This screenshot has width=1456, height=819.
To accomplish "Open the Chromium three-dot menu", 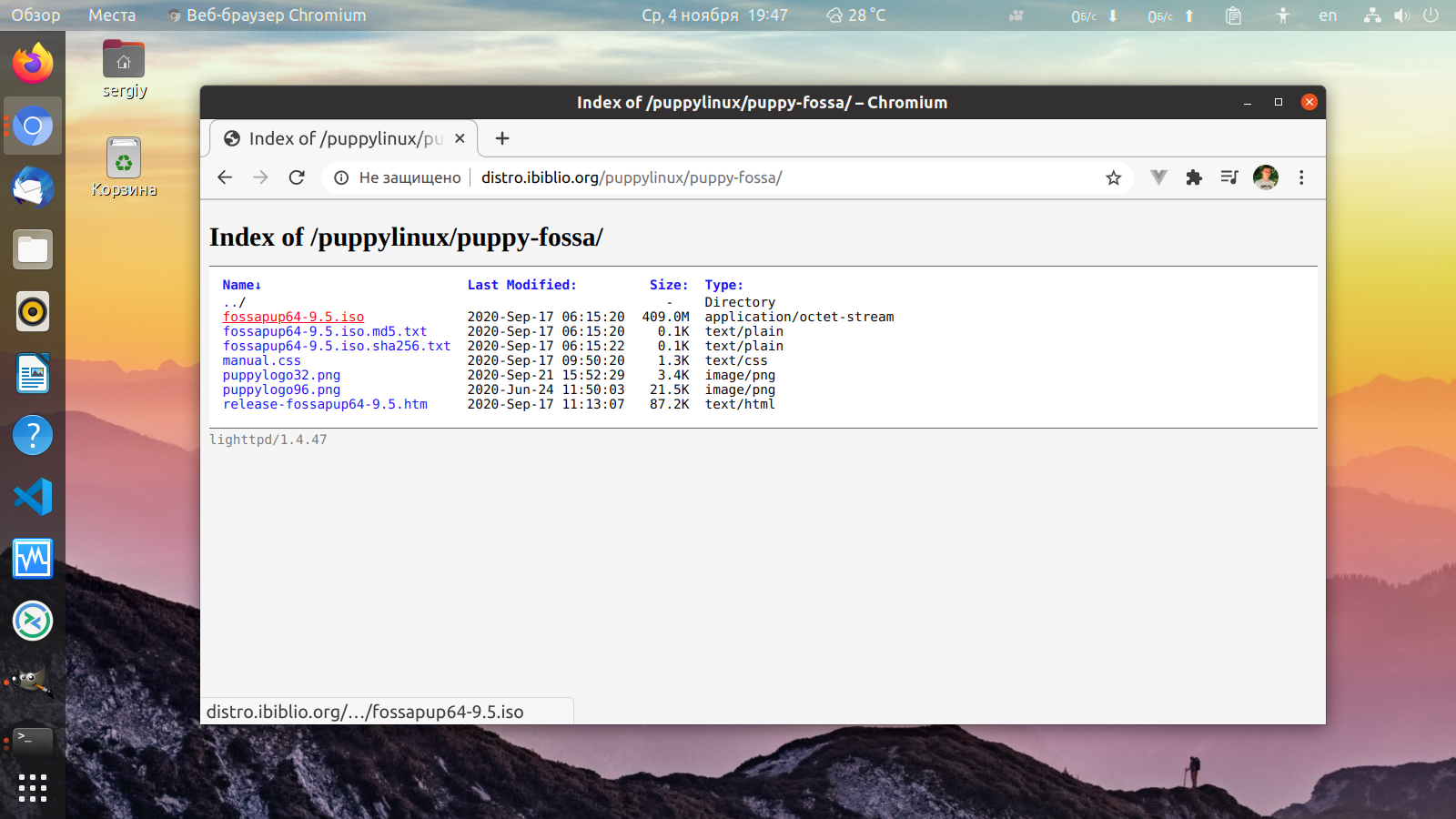I will [x=1301, y=177].
